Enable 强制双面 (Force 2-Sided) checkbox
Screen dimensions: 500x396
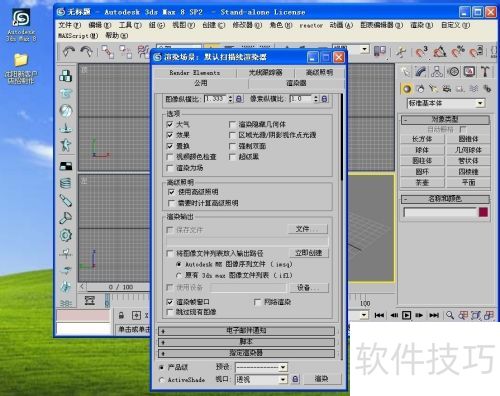232,146
